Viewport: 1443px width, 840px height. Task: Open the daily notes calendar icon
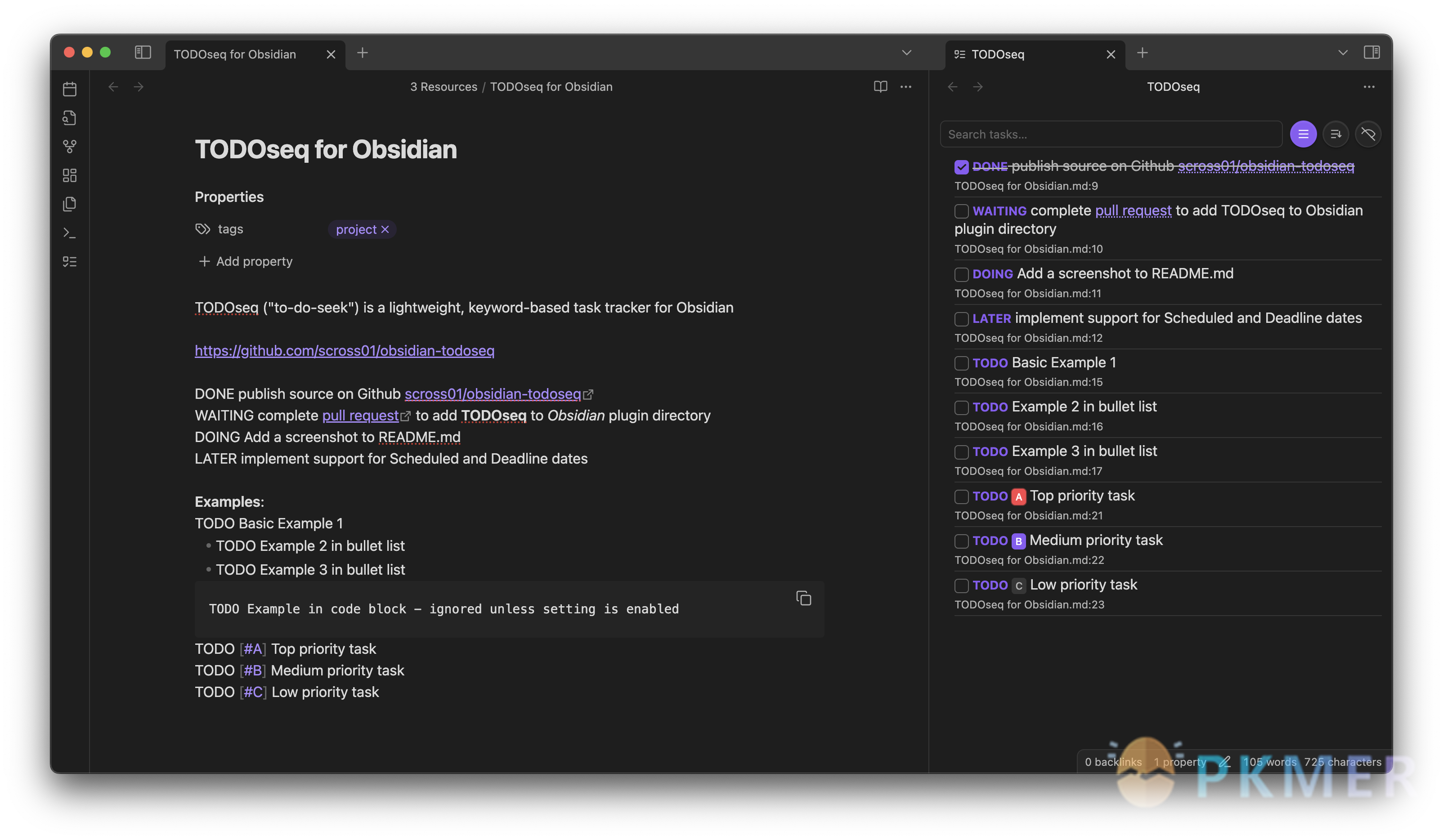tap(70, 89)
